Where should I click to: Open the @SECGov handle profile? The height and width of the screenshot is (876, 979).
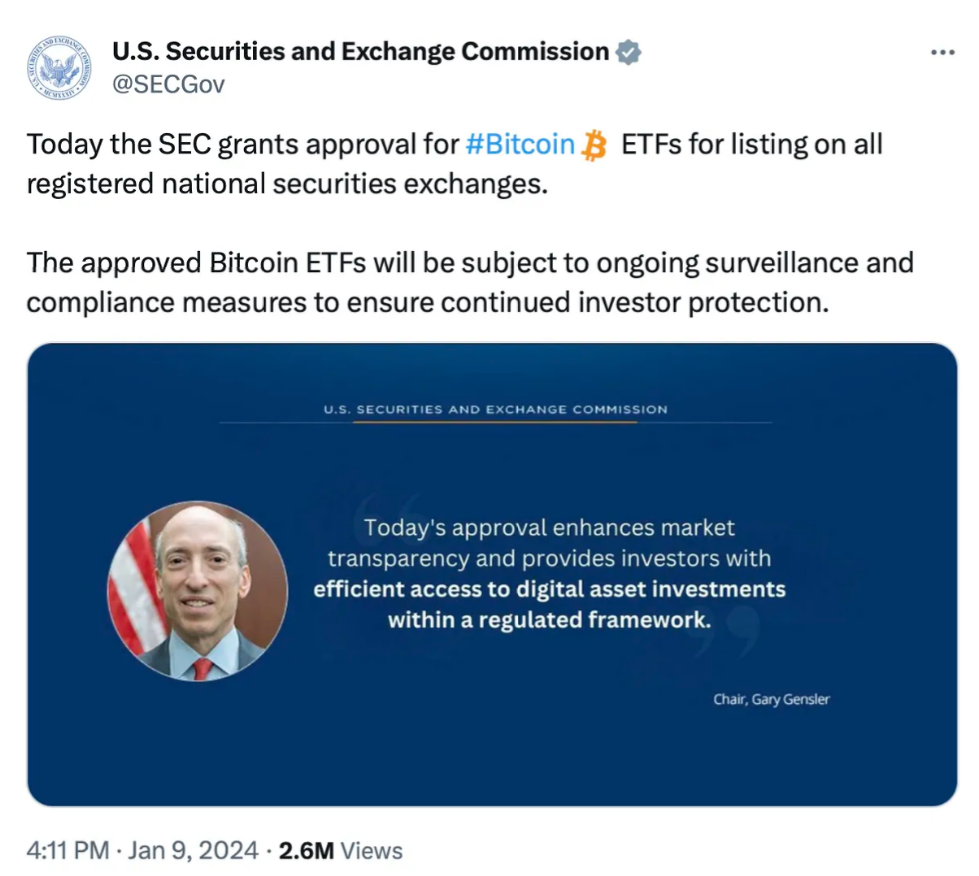[168, 84]
